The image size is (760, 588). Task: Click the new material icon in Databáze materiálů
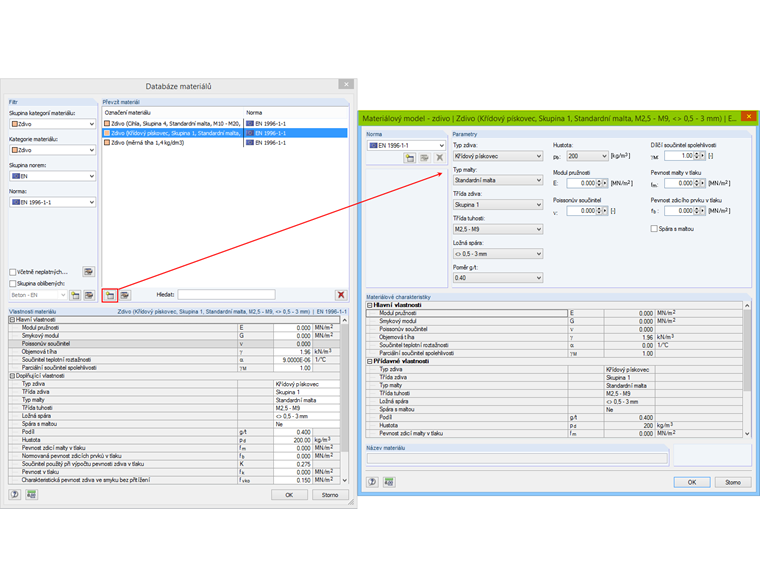pyautogui.click(x=110, y=295)
